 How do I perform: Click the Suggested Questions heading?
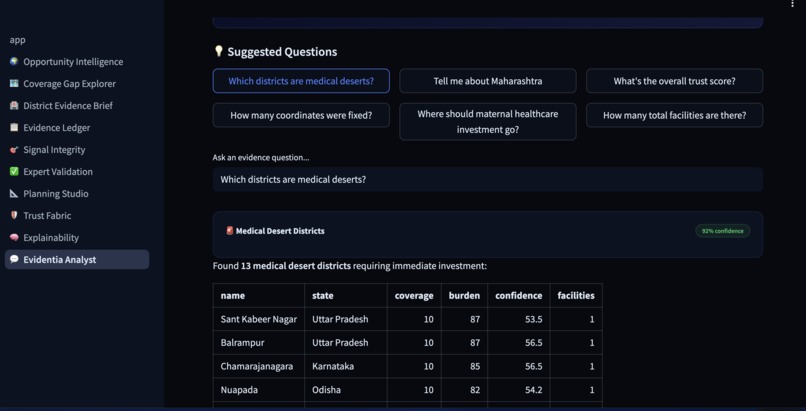point(282,51)
